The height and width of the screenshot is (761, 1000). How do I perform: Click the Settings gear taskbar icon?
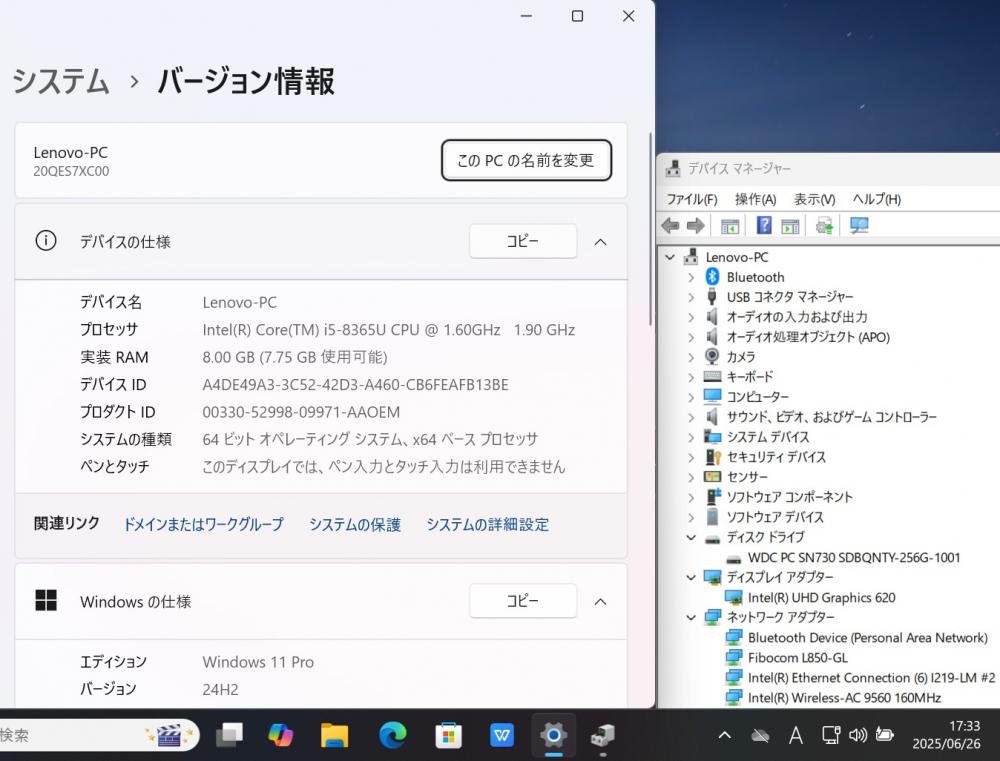pos(554,735)
